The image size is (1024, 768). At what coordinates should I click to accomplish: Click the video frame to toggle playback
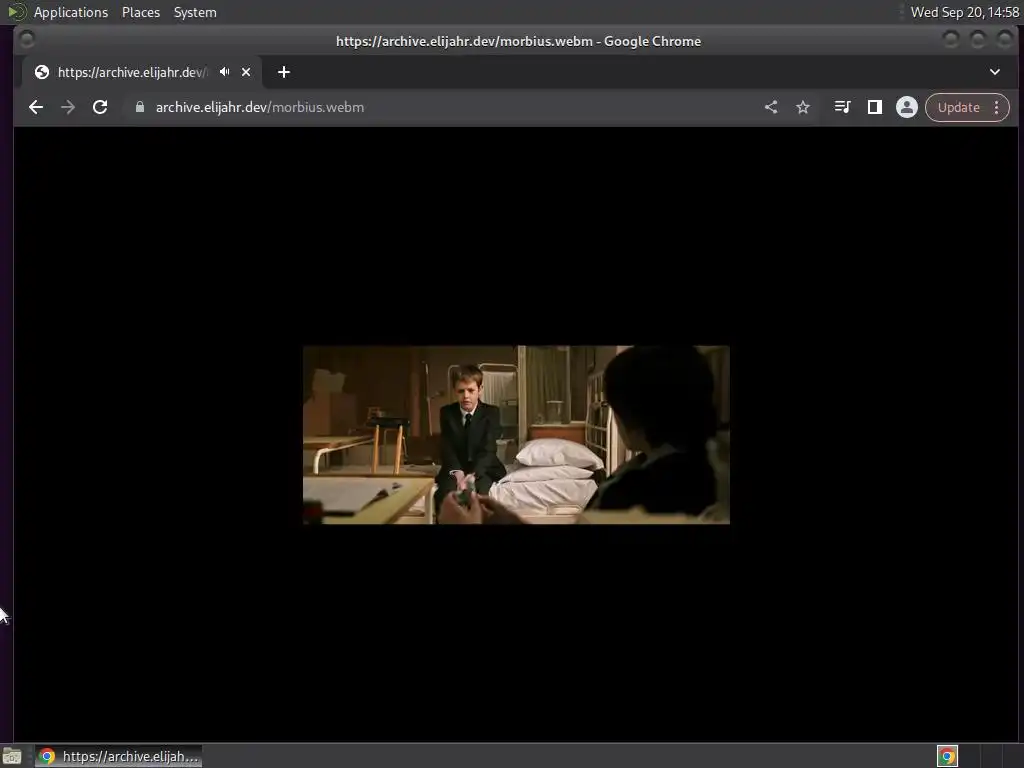[516, 435]
